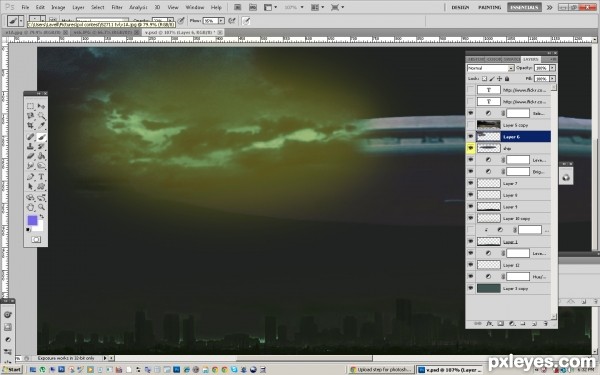
Task: Open the File menu
Action: (x=25, y=7)
